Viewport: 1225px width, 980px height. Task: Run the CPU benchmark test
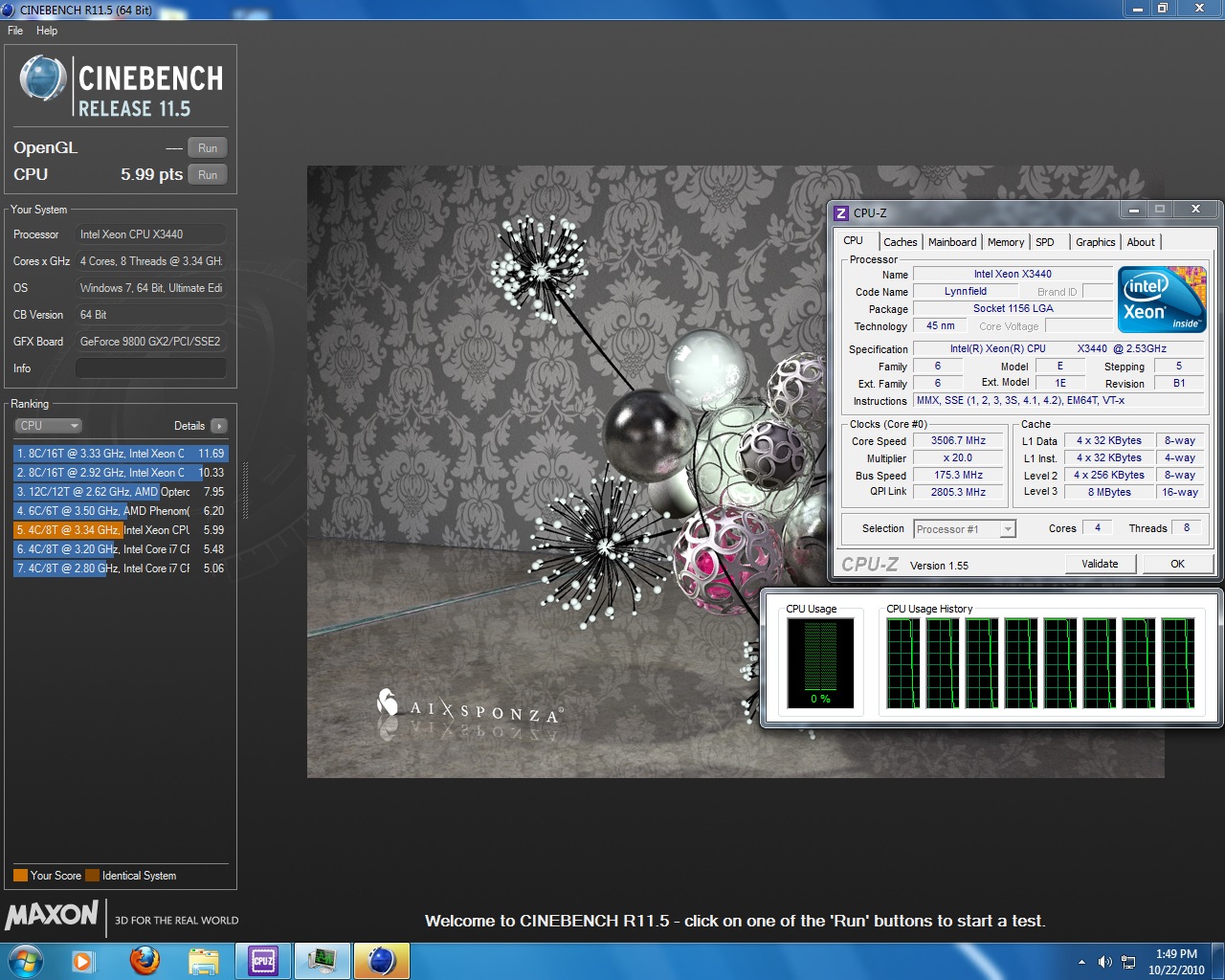(208, 175)
